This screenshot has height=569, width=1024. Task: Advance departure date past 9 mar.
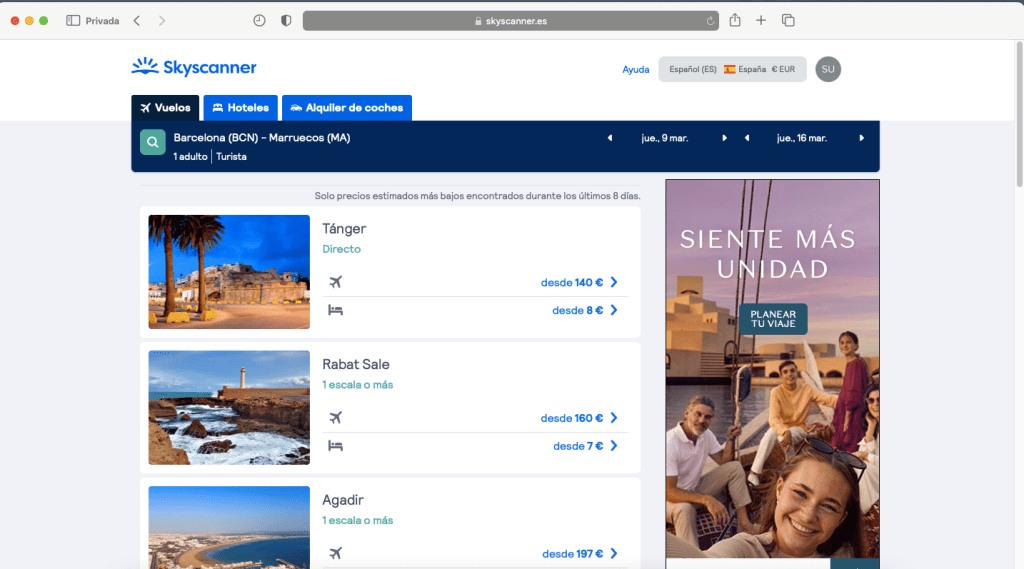(x=725, y=138)
